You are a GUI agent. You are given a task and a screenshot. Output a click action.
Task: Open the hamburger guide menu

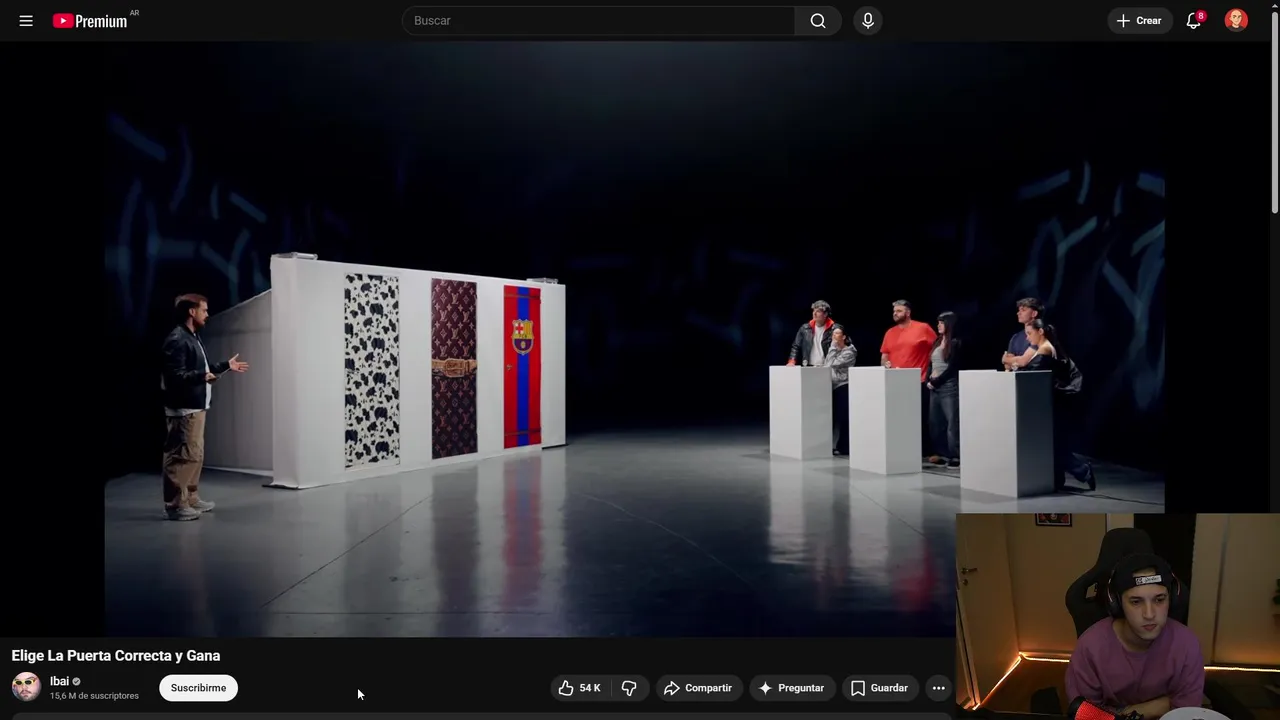coord(26,20)
